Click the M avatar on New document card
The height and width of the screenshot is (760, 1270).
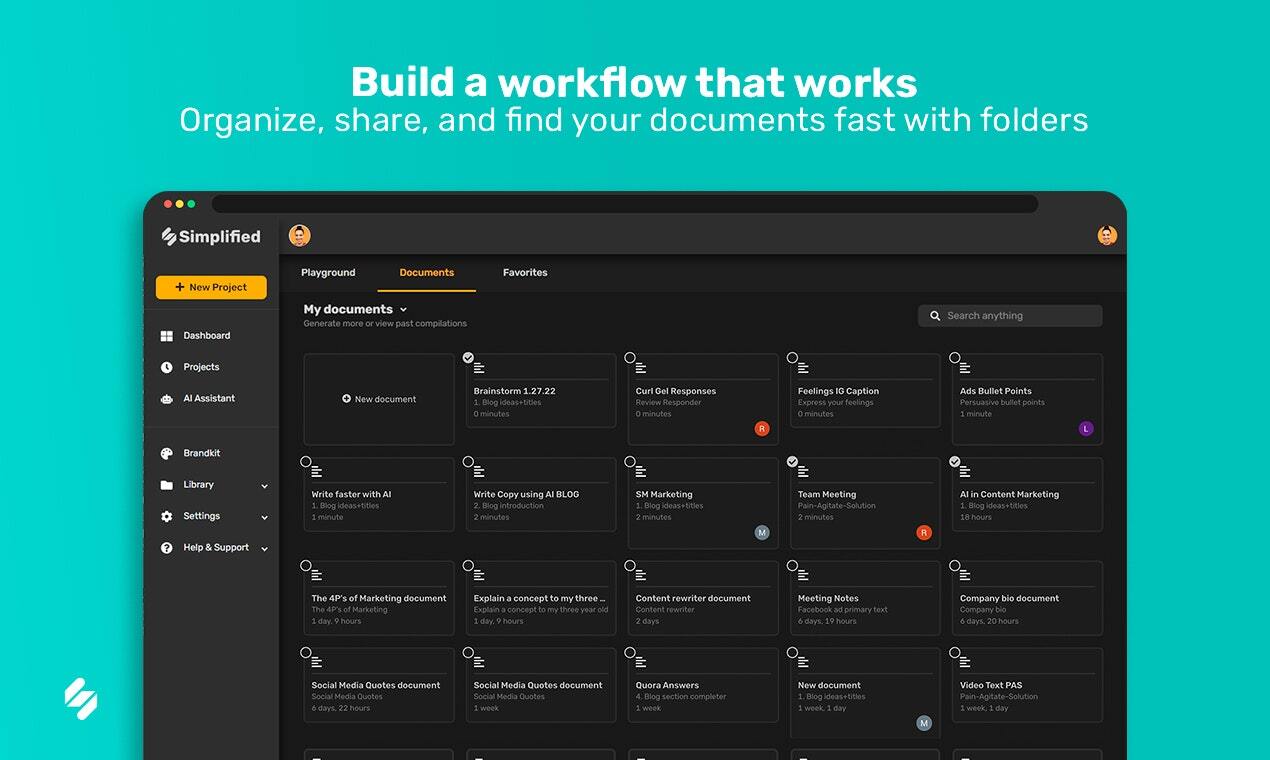tap(924, 723)
